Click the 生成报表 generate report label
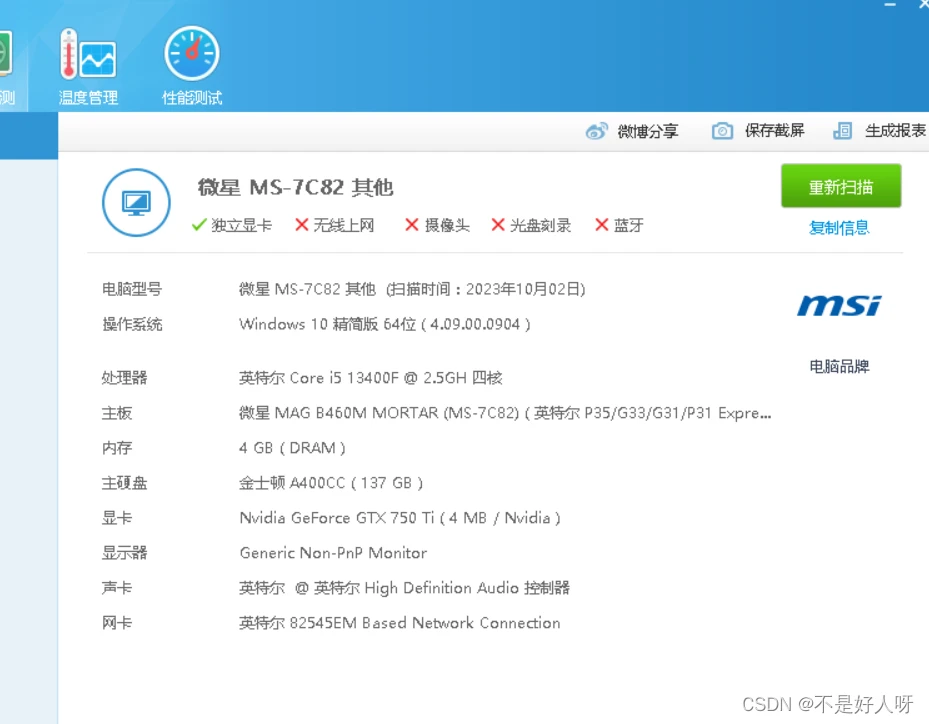The image size is (929, 724). 895,130
